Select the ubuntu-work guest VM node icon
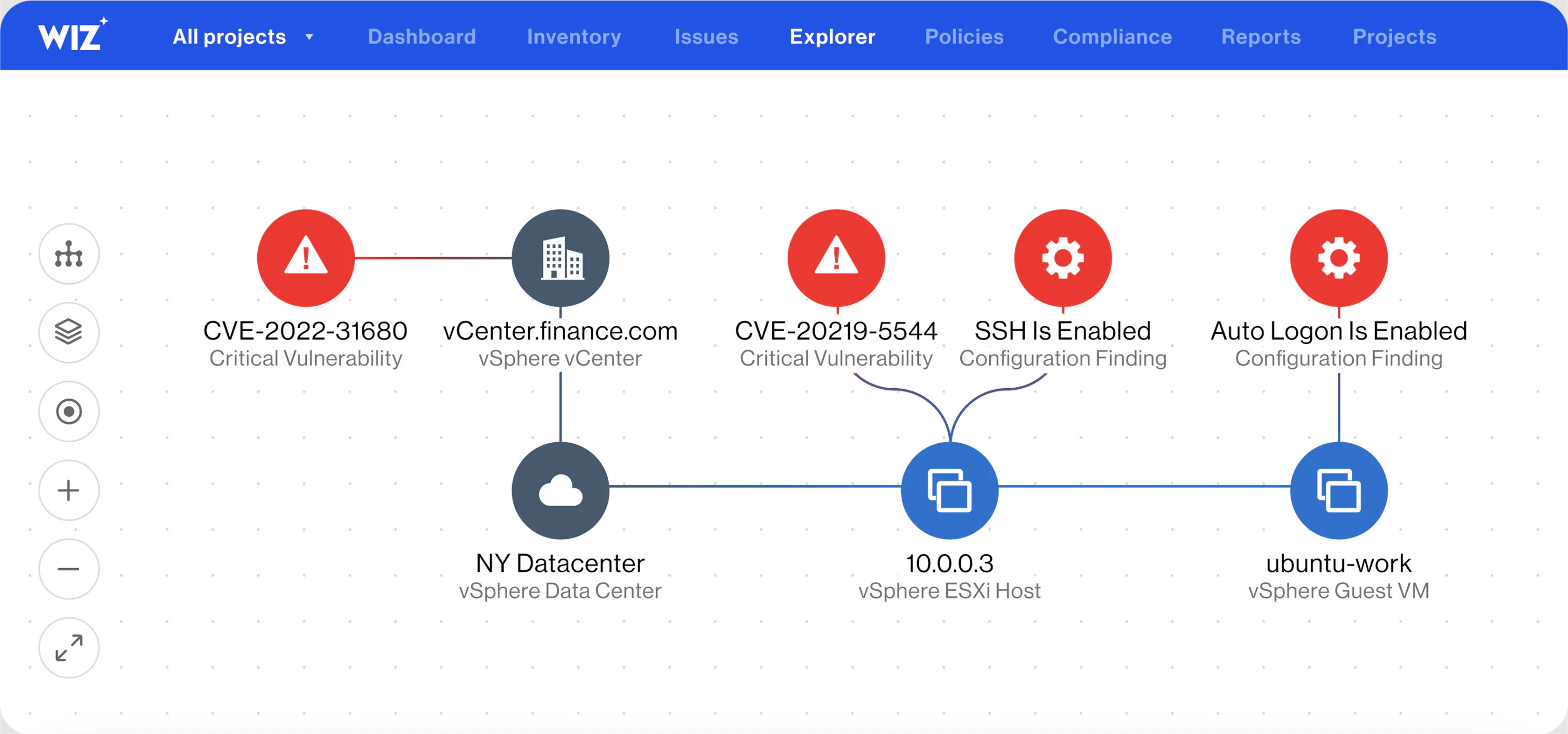 [x=1339, y=490]
